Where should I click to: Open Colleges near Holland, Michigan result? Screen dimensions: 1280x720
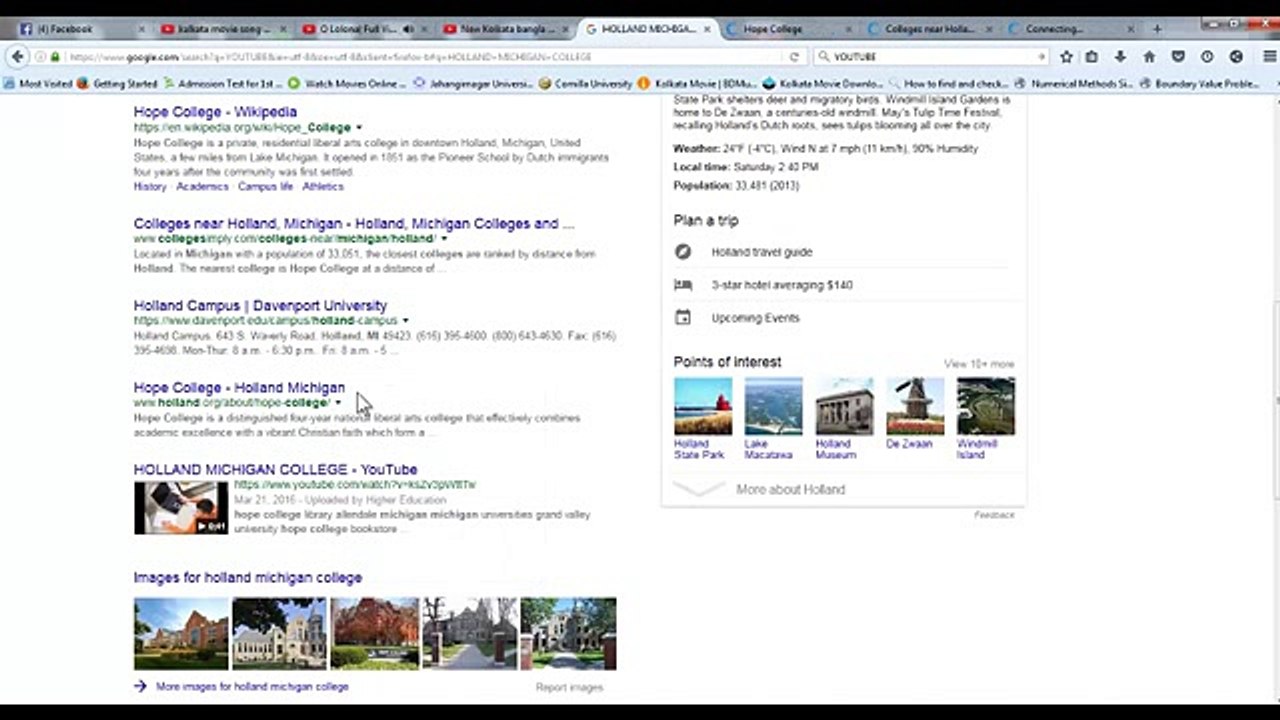(354, 224)
